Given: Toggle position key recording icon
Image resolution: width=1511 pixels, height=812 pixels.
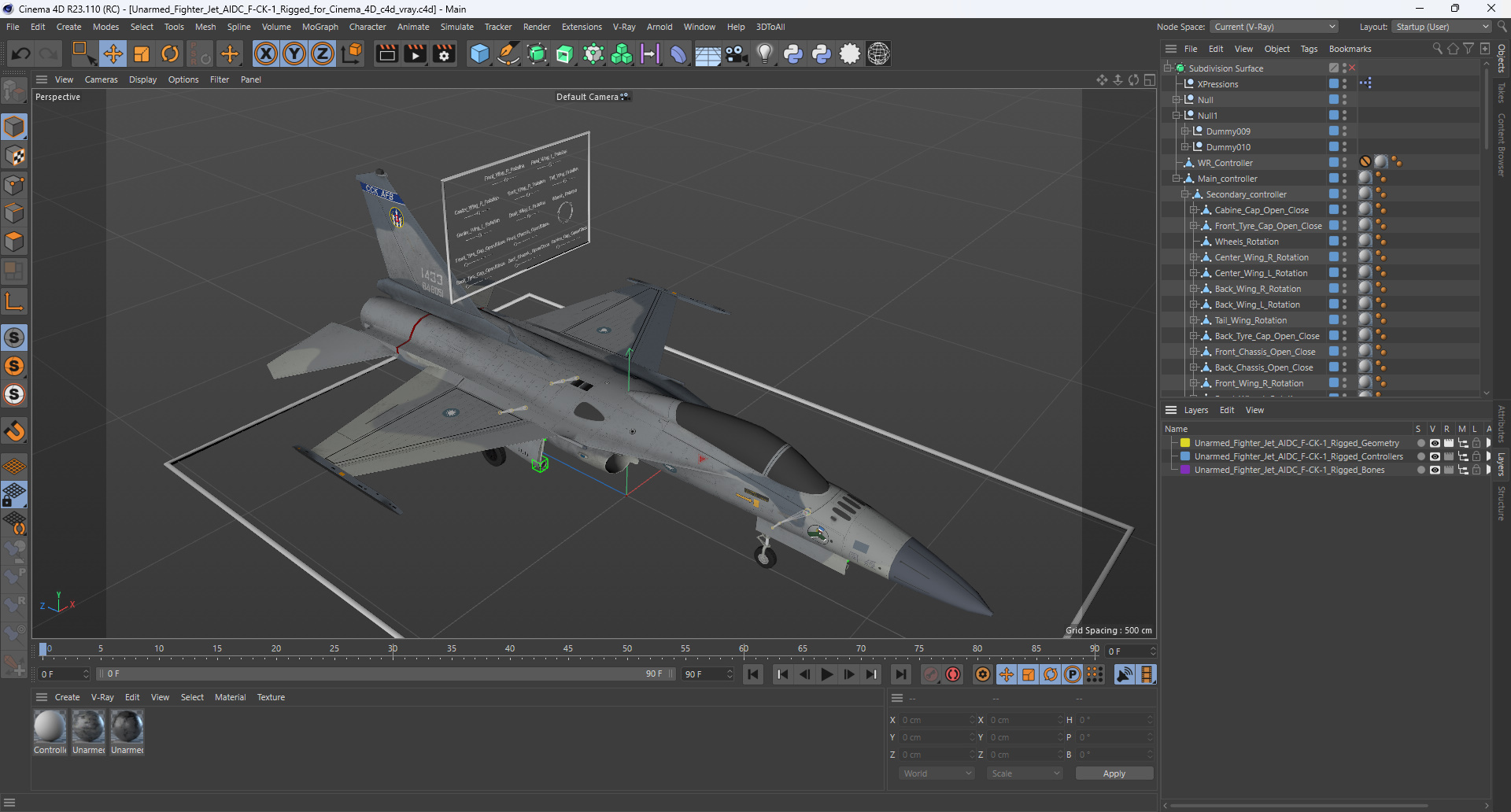Looking at the screenshot, I should point(1006,674).
